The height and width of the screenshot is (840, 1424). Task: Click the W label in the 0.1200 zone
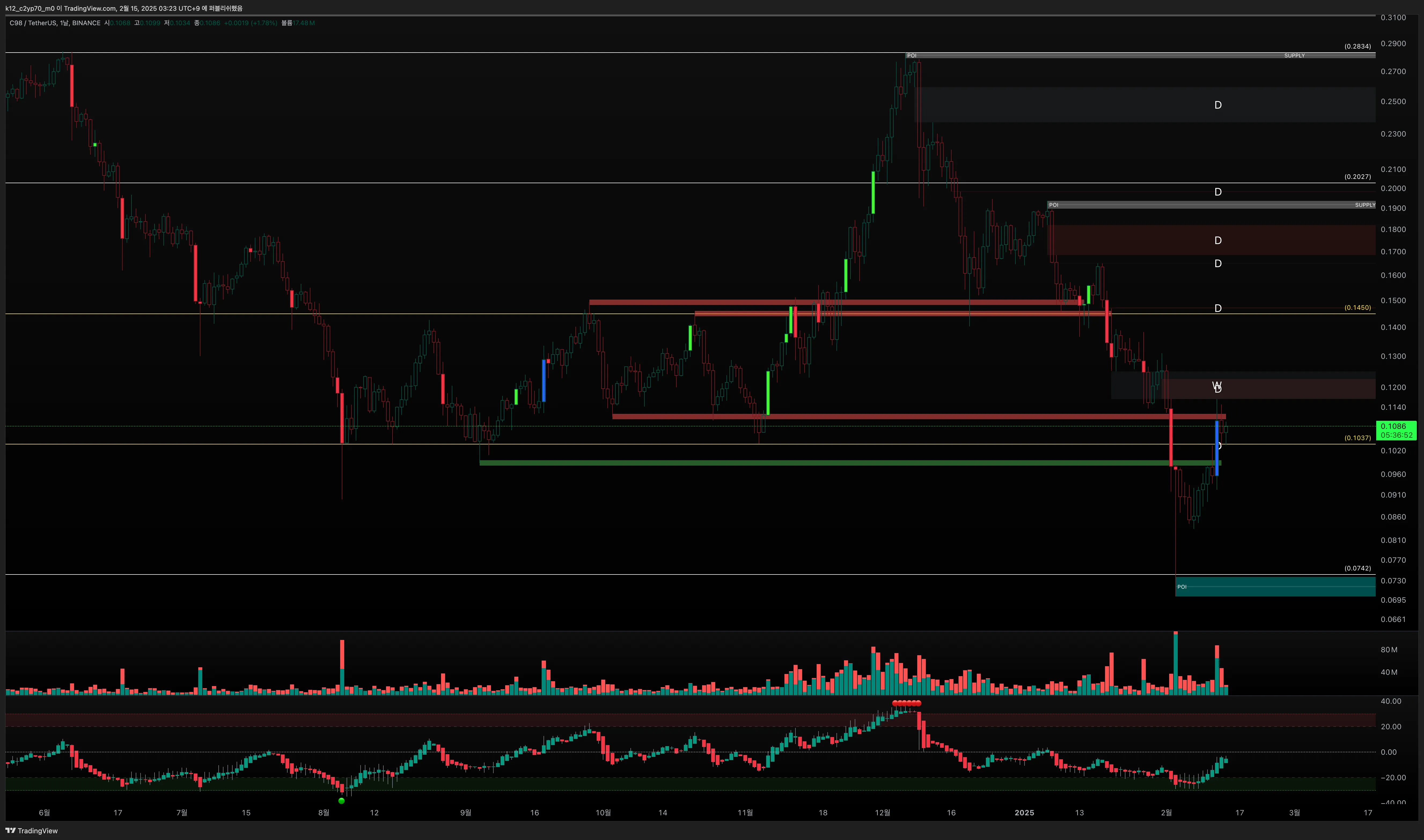coord(1217,385)
